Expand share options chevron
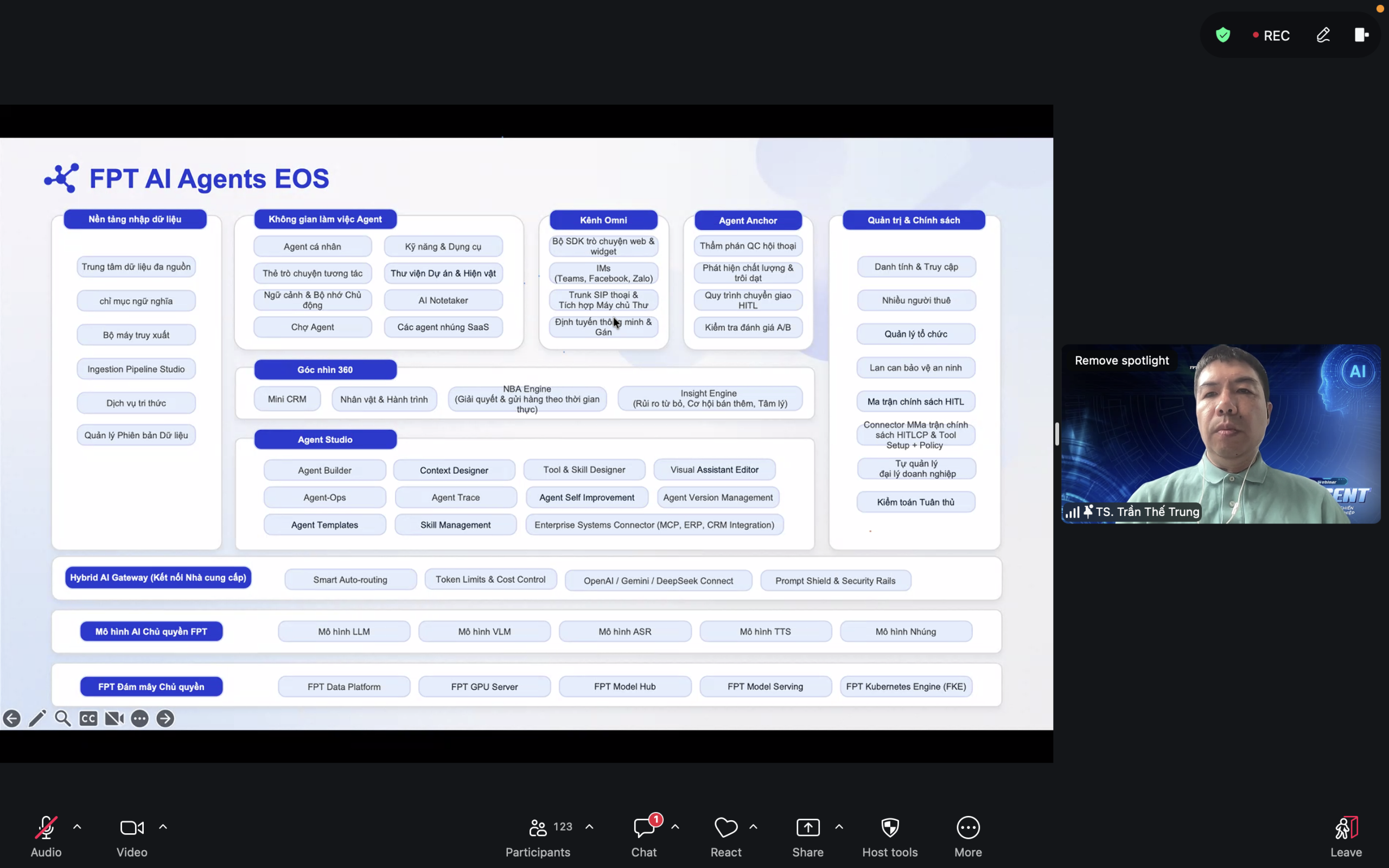Screen dimensions: 1389x868 839,827
